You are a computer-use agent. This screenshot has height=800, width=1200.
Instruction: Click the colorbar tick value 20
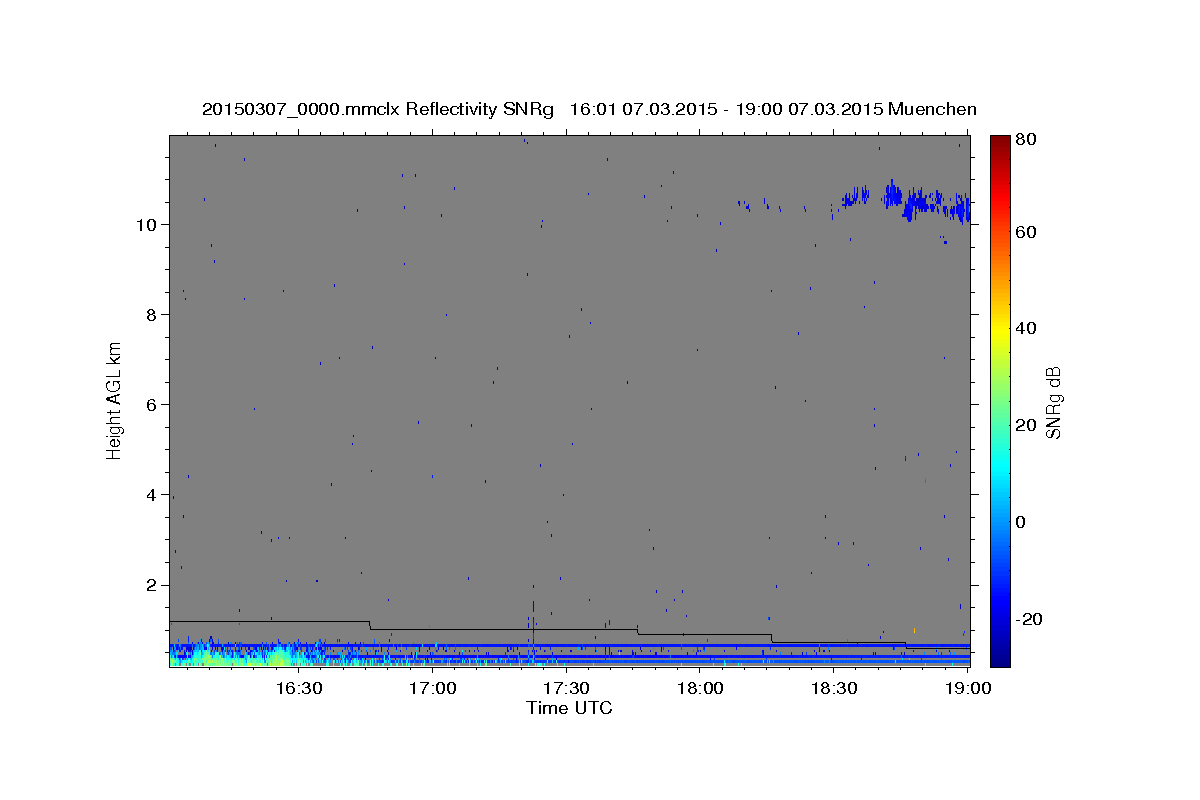coord(1026,425)
